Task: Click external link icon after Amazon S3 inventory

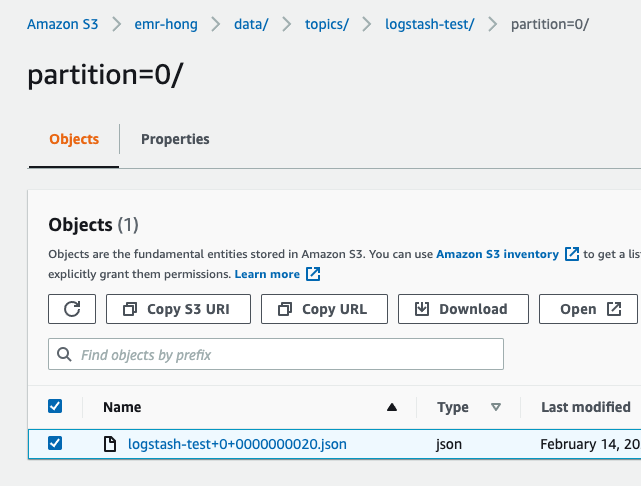Action: pos(572,254)
